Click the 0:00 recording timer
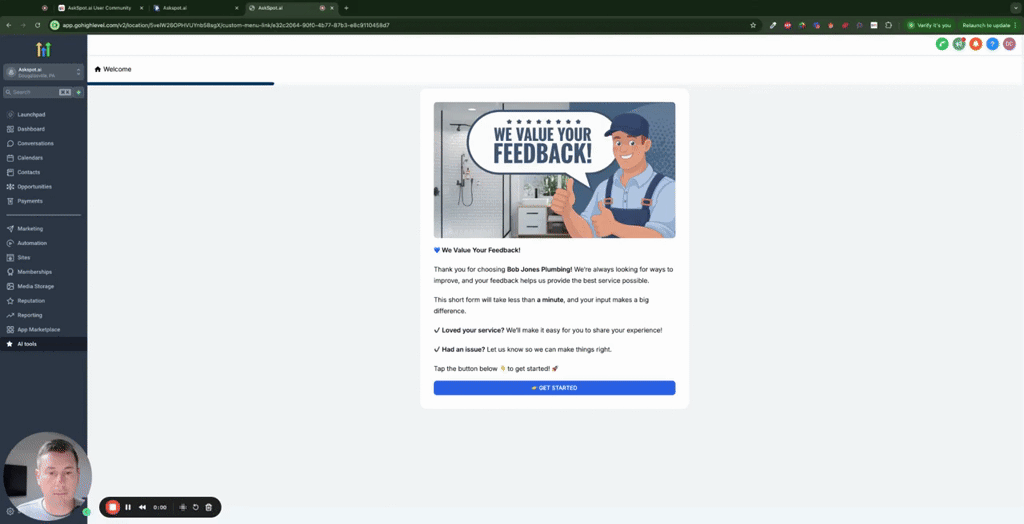 click(x=160, y=507)
